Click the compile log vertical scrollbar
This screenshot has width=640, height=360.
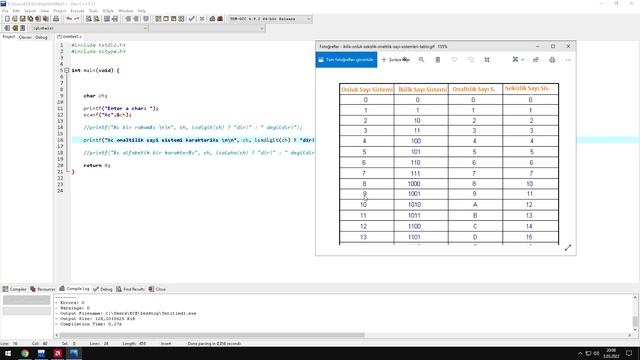tap(635, 321)
